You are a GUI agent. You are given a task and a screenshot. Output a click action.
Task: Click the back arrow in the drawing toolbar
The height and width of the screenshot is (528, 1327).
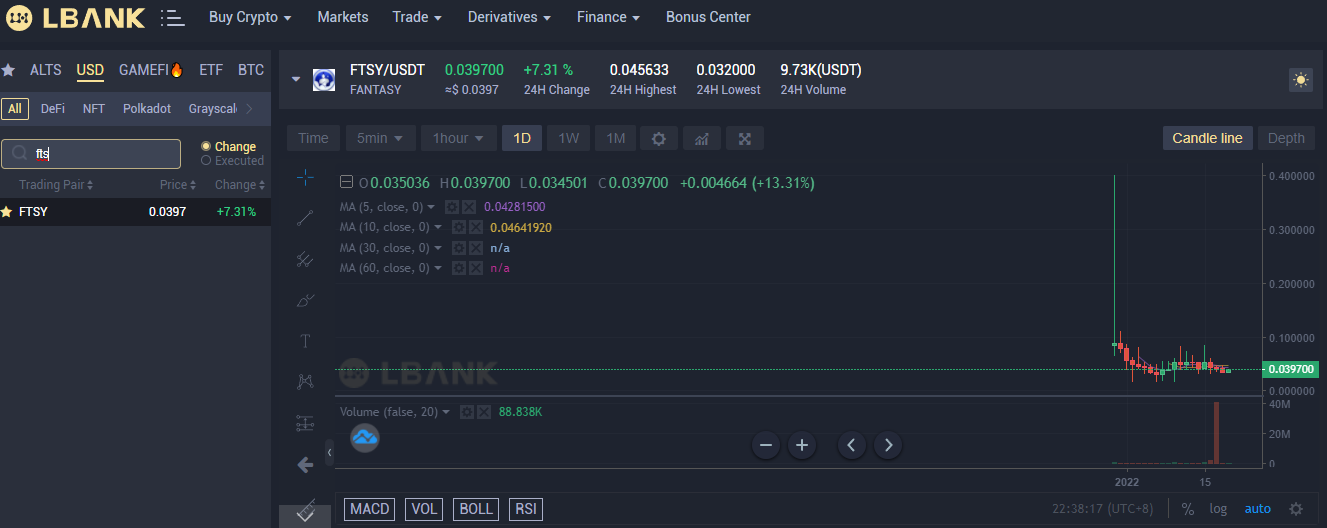tap(306, 464)
